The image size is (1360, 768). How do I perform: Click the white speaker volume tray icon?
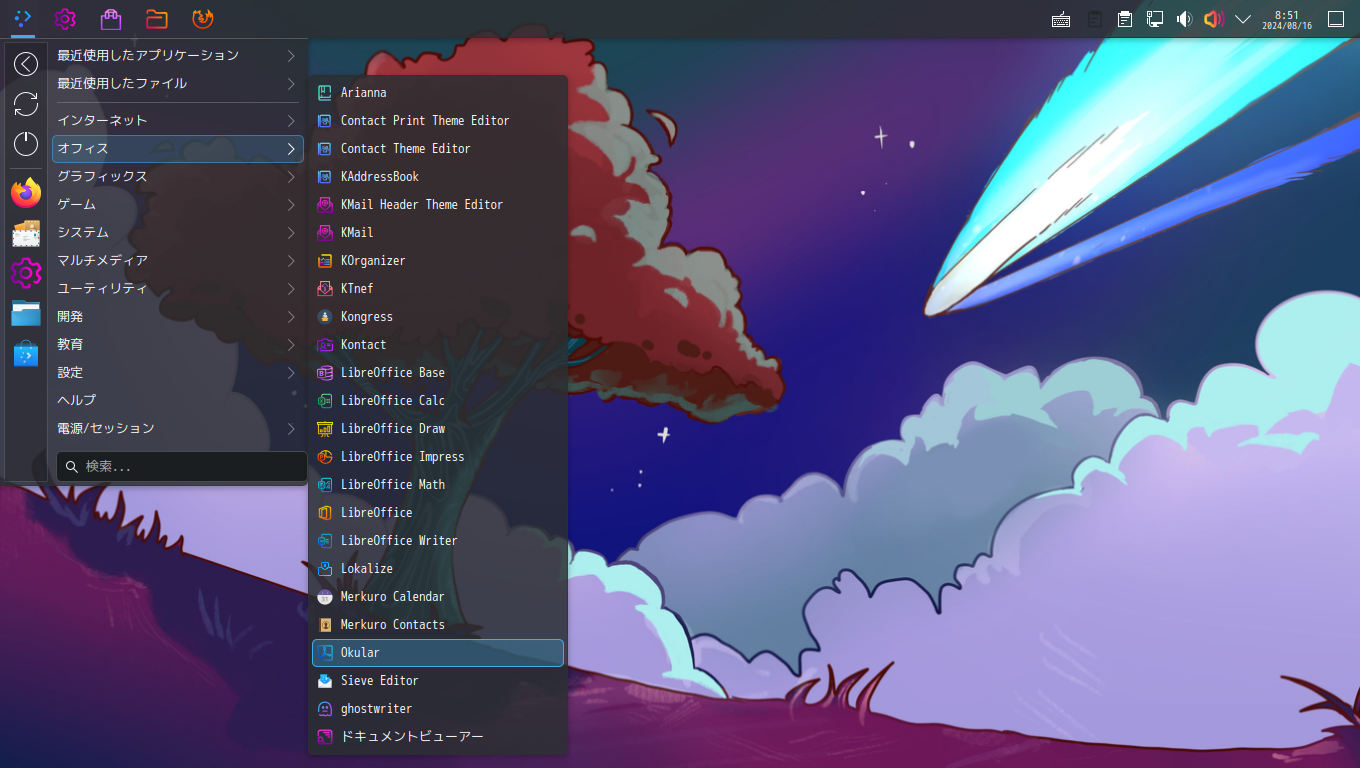coord(1185,19)
